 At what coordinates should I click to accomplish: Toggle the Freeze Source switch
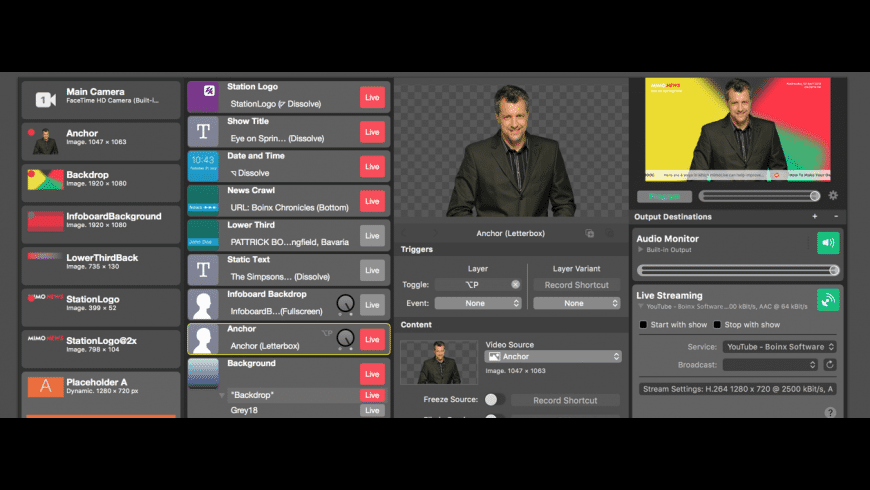point(491,400)
